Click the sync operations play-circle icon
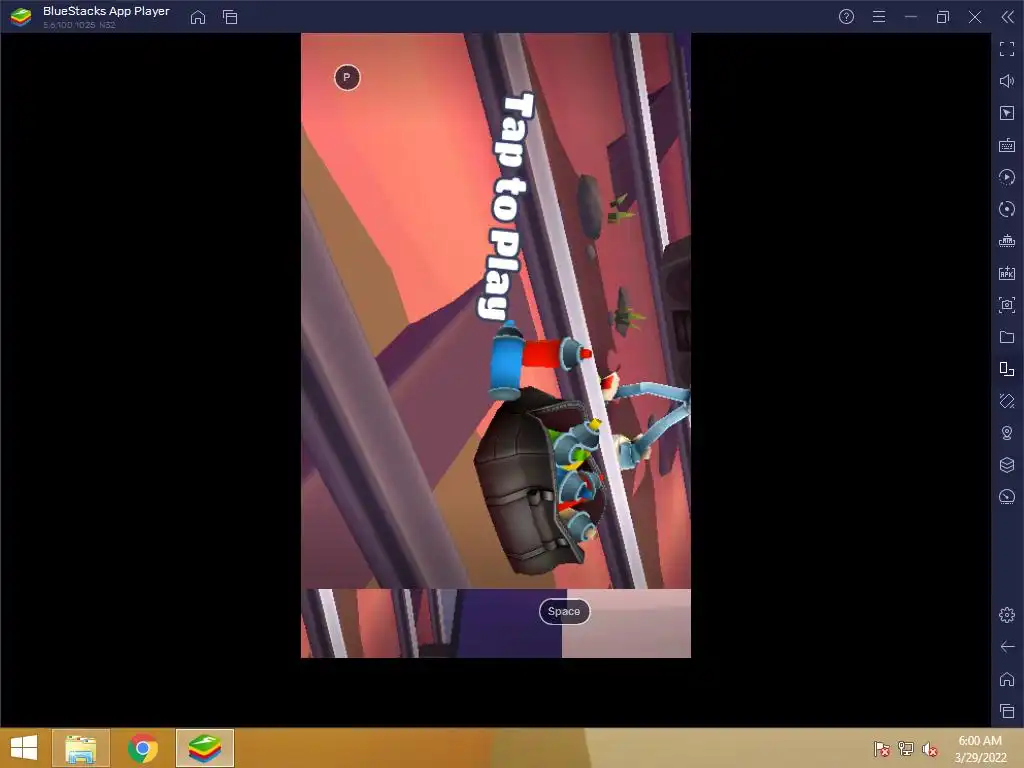The width and height of the screenshot is (1024, 768). (x=1007, y=177)
